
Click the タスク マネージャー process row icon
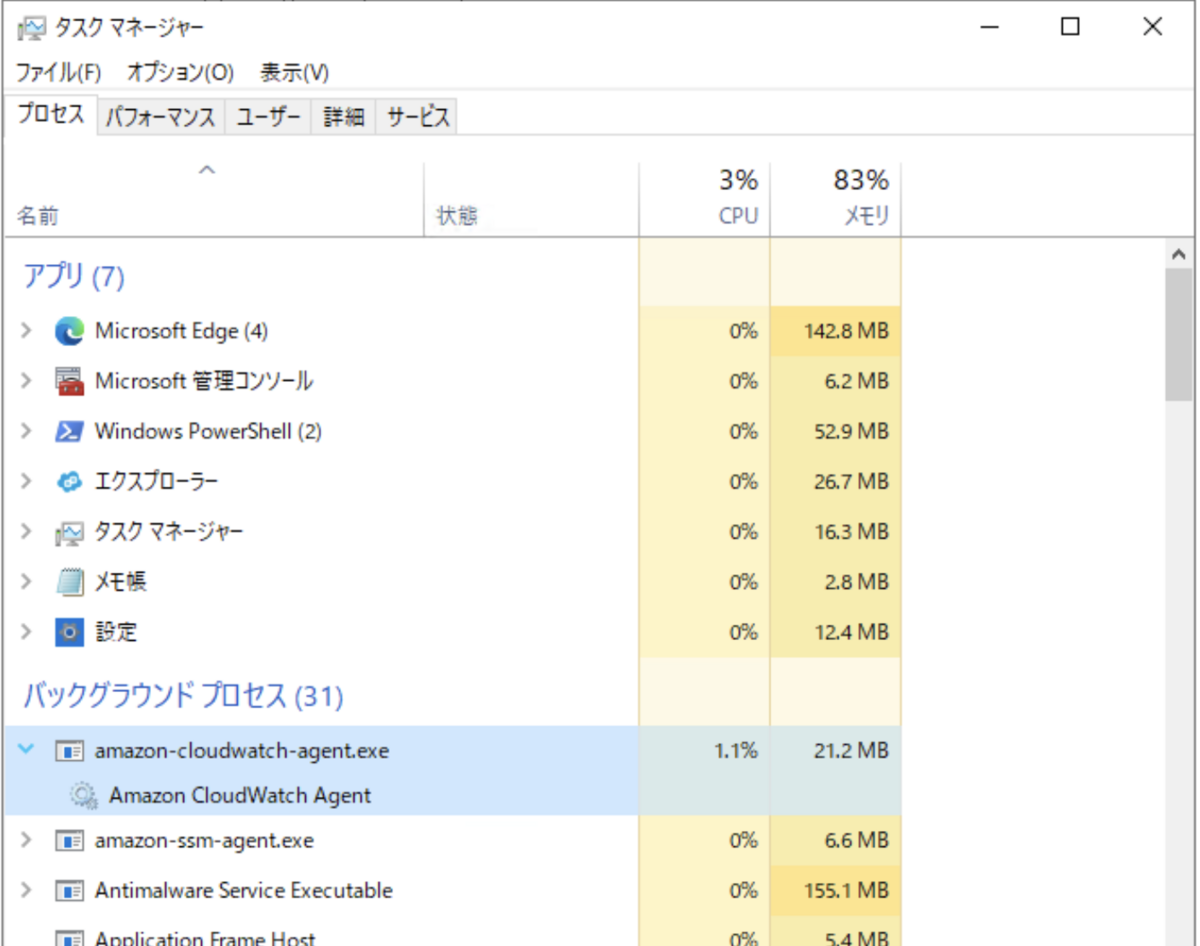click(69, 533)
